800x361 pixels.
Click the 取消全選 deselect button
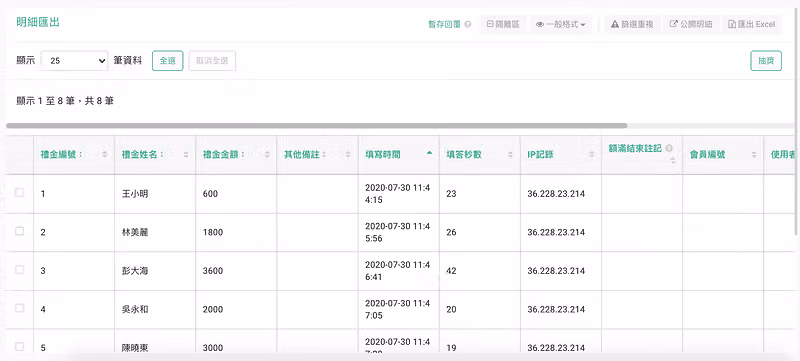click(x=212, y=61)
